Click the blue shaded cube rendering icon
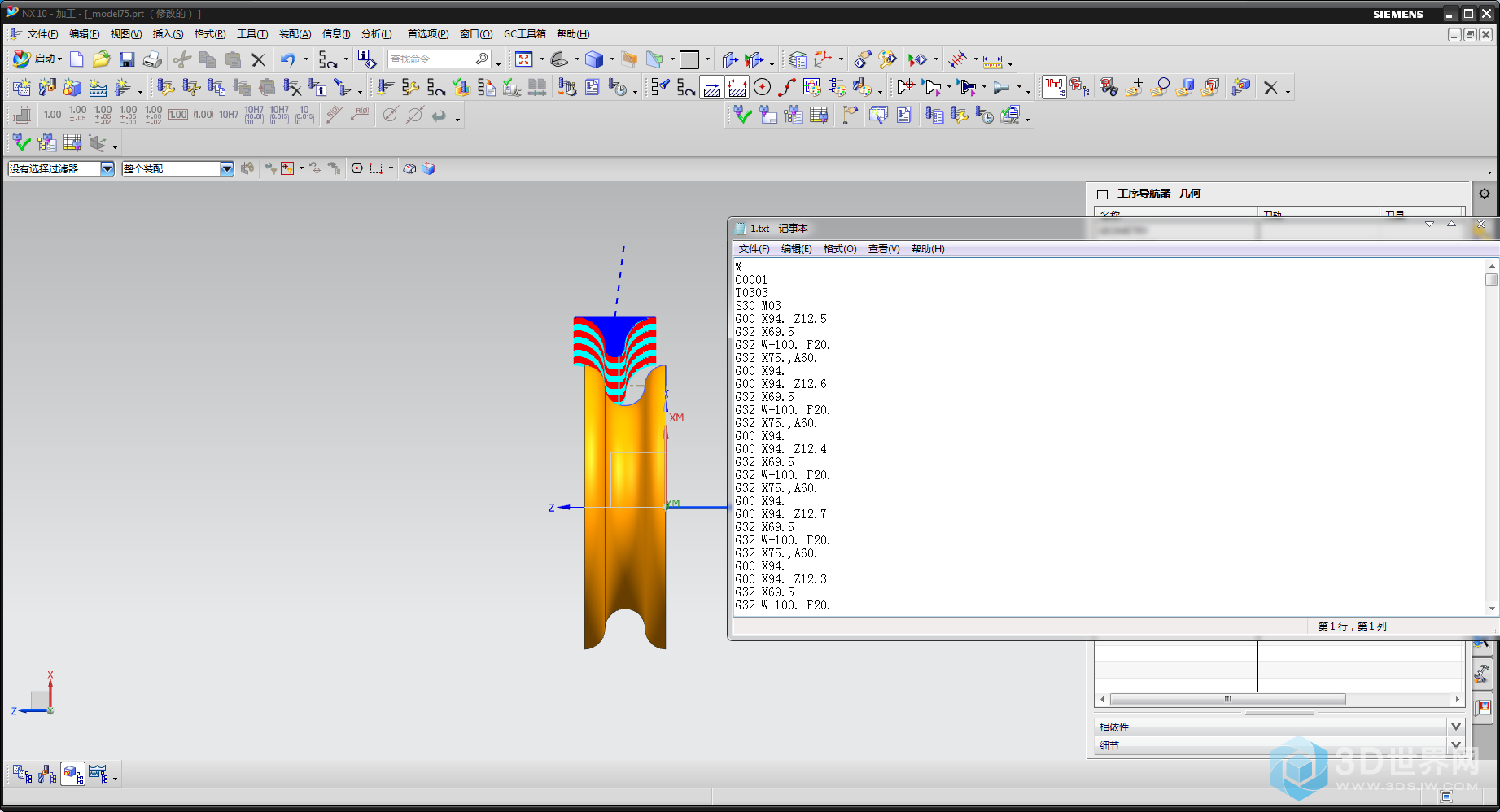 (x=595, y=59)
